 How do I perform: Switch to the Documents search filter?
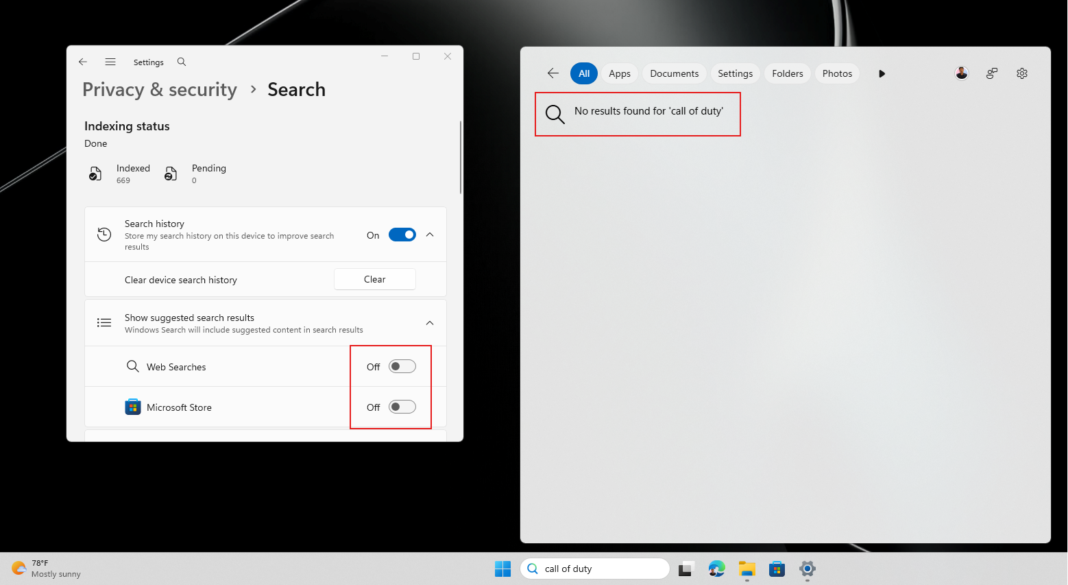click(674, 74)
